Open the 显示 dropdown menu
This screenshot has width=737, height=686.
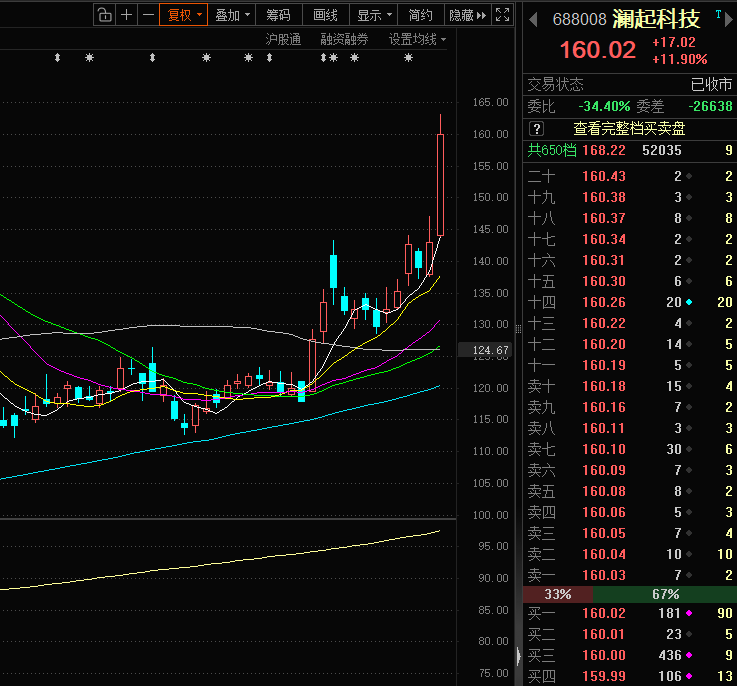coord(374,15)
